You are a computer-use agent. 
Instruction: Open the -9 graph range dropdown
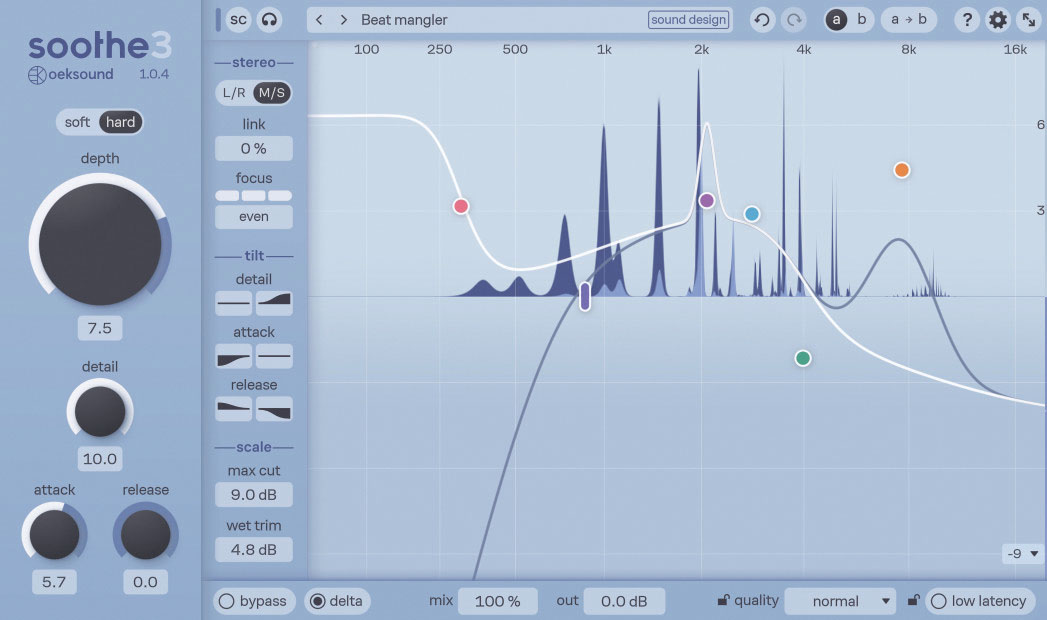[x=1022, y=553]
